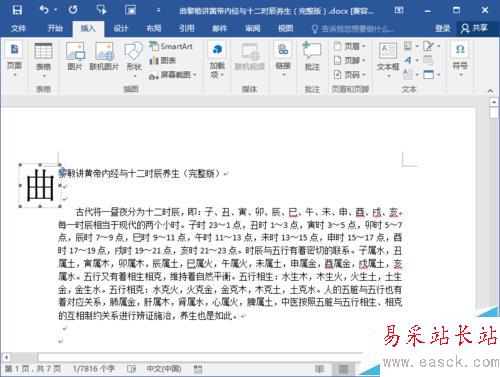Click paragraph line starting 古代将一昼夜分为十二时辰
Viewport: 500px width, 377px height.
(x=239, y=212)
